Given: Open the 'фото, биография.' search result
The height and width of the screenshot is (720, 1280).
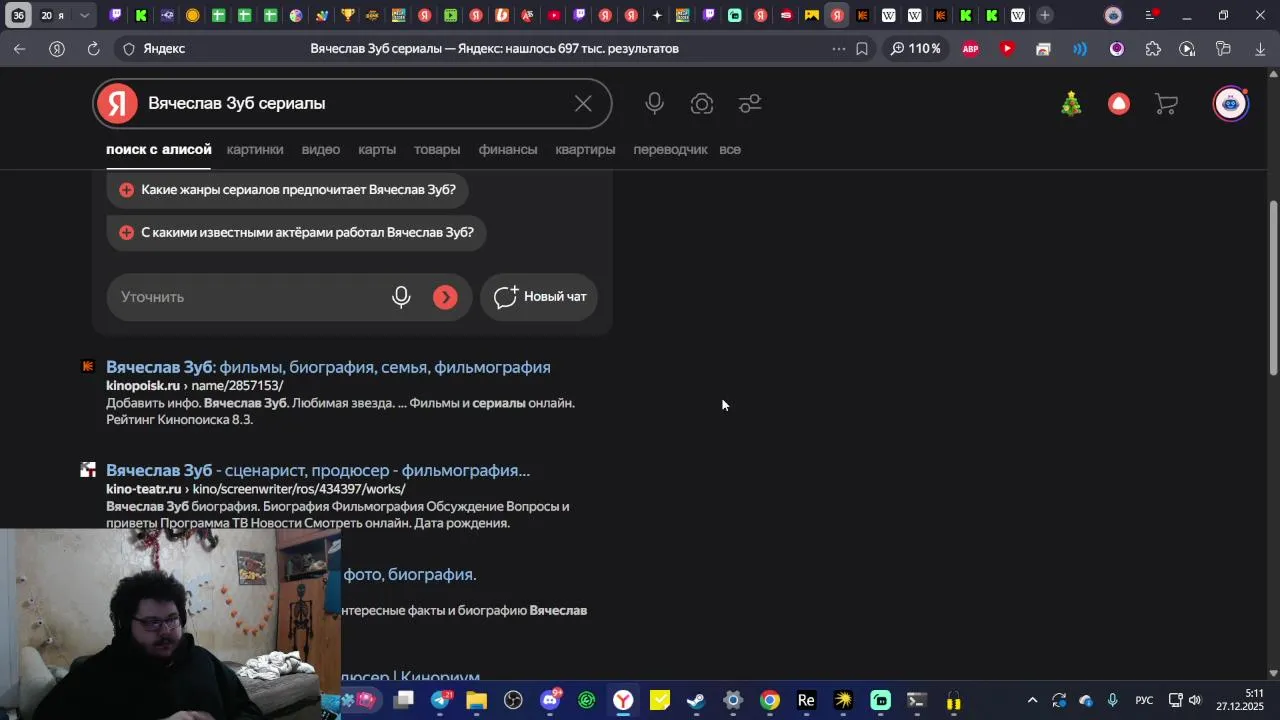Looking at the screenshot, I should 410,574.
